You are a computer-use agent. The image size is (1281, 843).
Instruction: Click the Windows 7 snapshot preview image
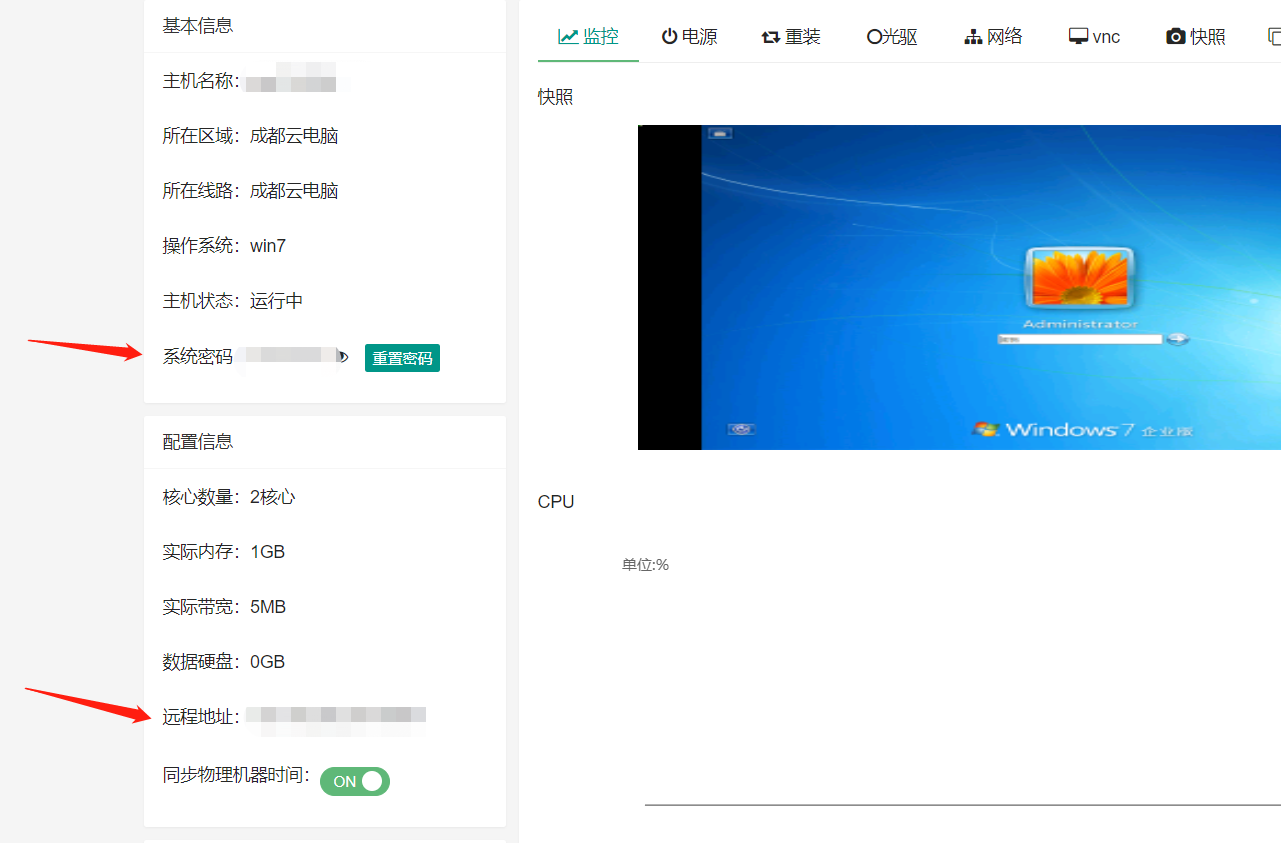(959, 287)
